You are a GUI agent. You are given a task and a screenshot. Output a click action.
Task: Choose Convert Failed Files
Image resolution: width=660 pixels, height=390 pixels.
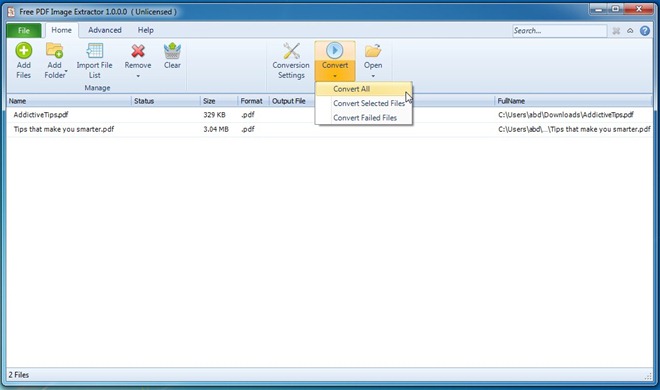pyautogui.click(x=364, y=118)
